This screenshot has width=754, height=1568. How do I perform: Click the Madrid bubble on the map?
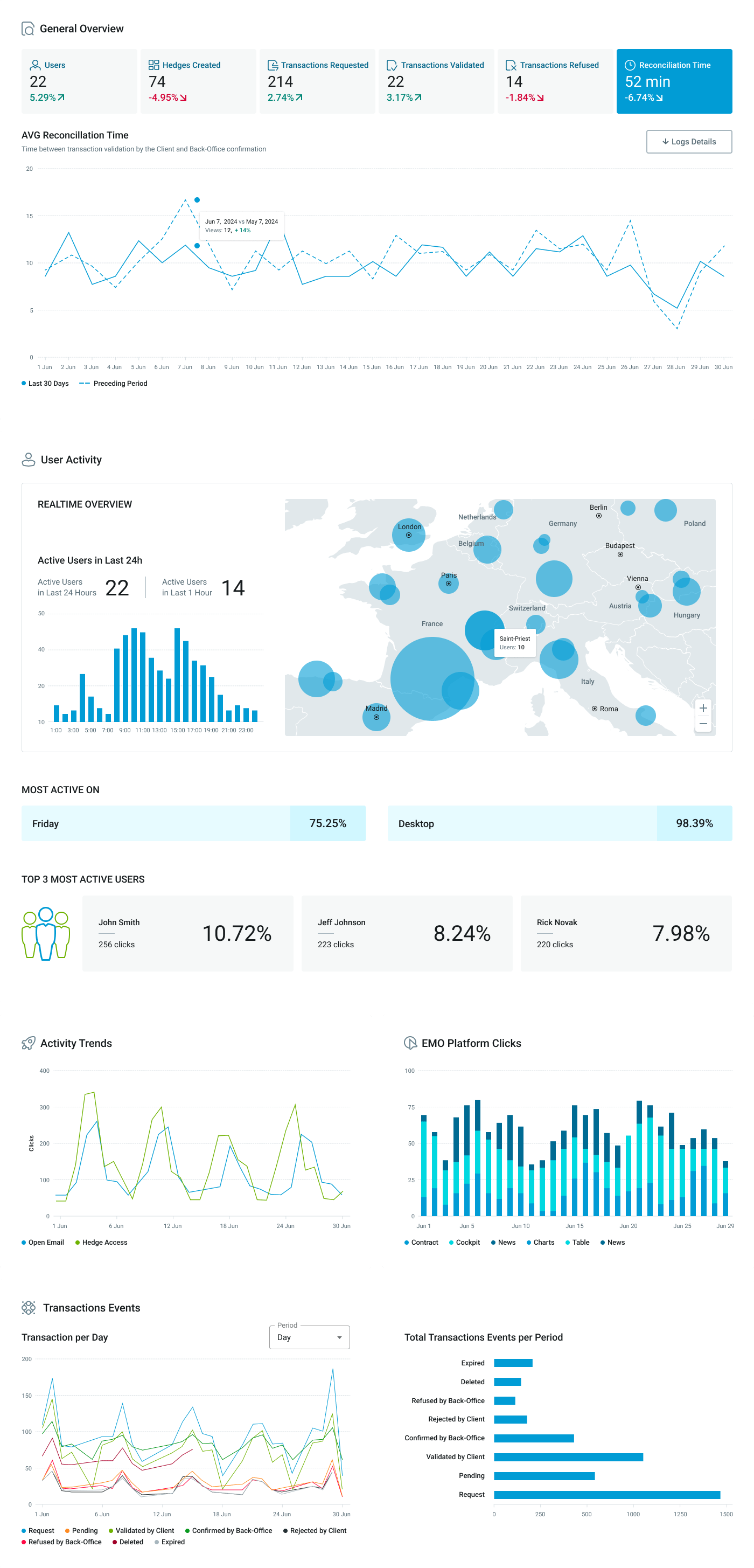tap(376, 717)
